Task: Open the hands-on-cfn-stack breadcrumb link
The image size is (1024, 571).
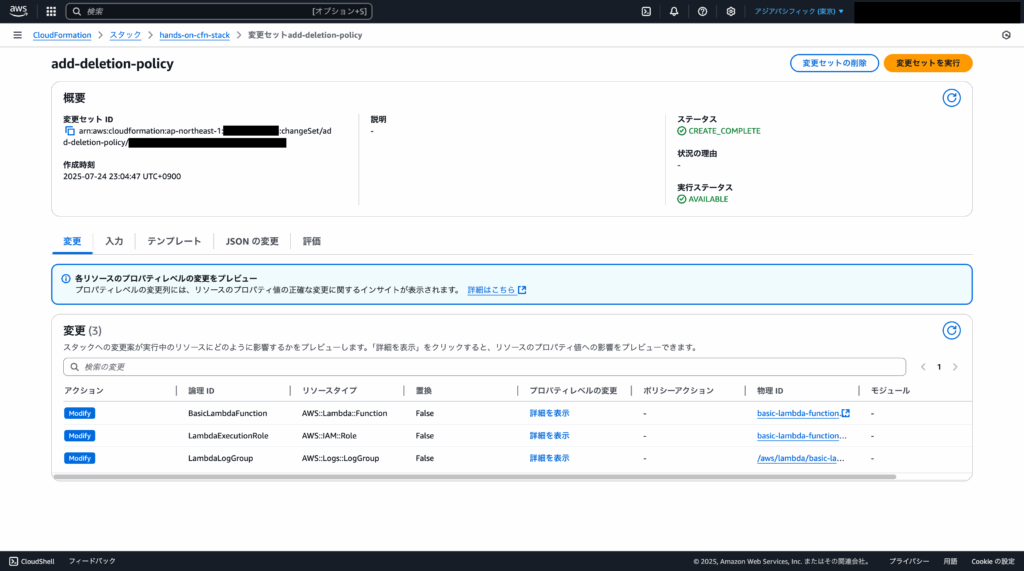Action: pyautogui.click(x=194, y=35)
